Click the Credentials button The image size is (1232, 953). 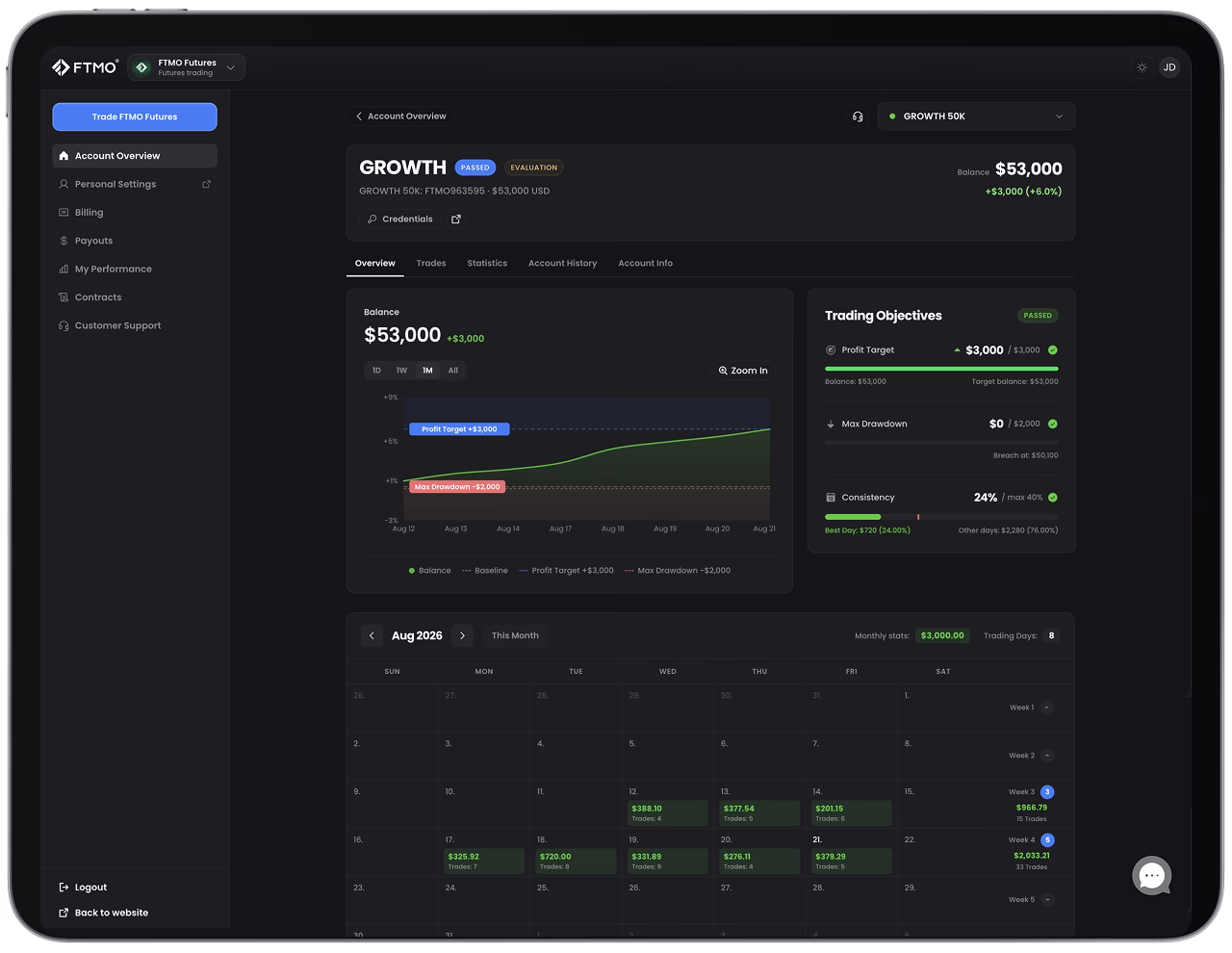[399, 219]
